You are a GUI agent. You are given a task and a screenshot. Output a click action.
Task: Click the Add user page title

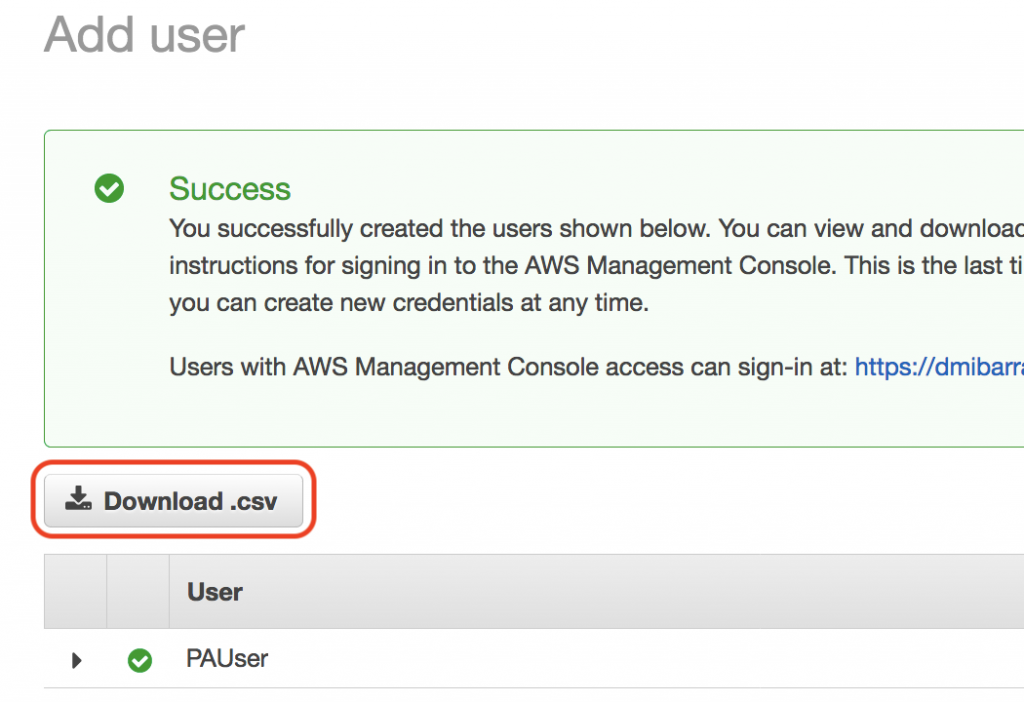tap(145, 35)
